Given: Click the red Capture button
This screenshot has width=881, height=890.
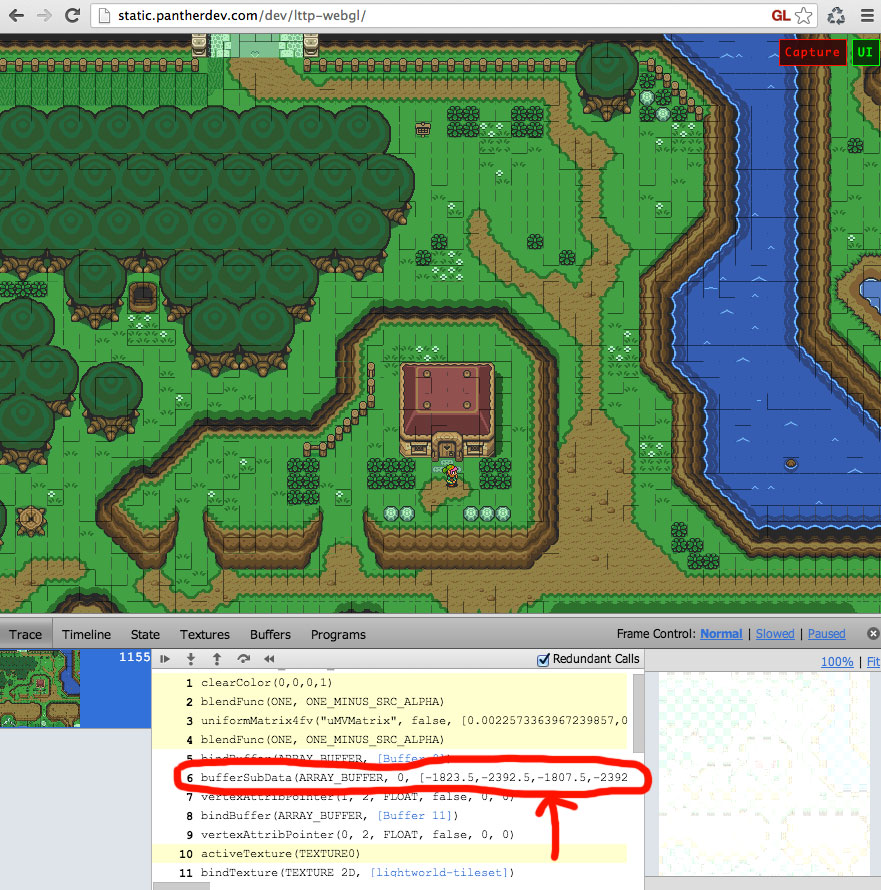Looking at the screenshot, I should [812, 52].
